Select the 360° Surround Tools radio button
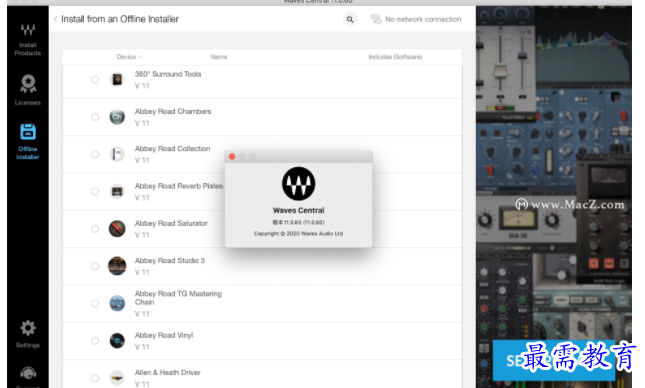The width and height of the screenshot is (645, 388). click(95, 79)
